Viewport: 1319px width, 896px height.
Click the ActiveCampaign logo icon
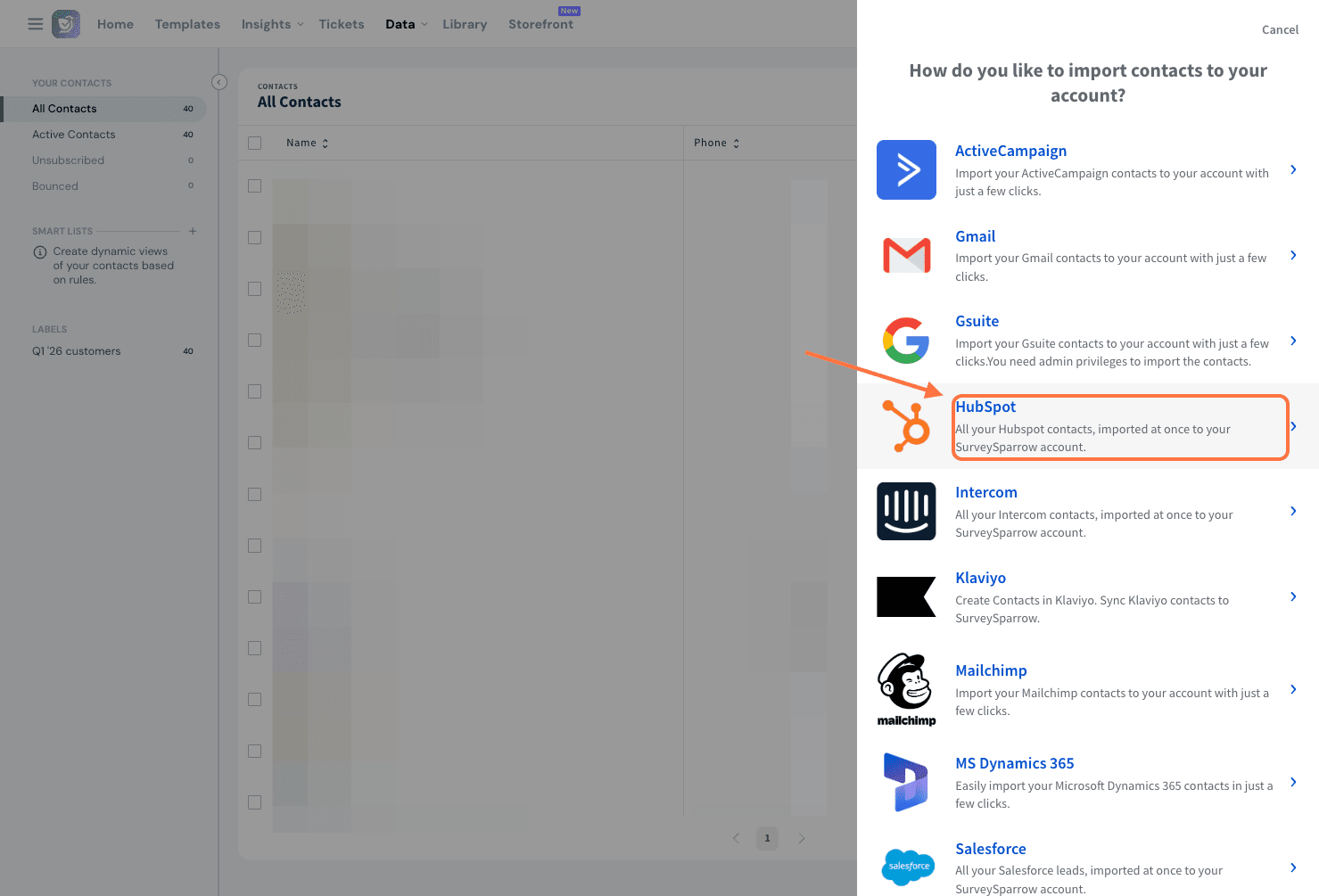(x=906, y=169)
